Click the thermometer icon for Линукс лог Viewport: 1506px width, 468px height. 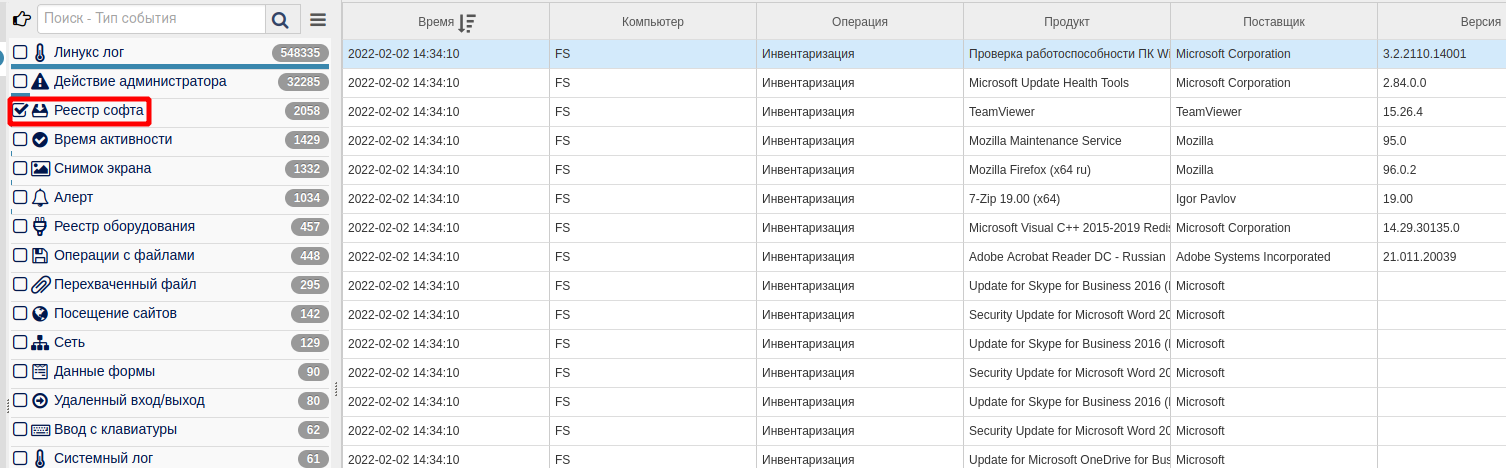pos(40,53)
